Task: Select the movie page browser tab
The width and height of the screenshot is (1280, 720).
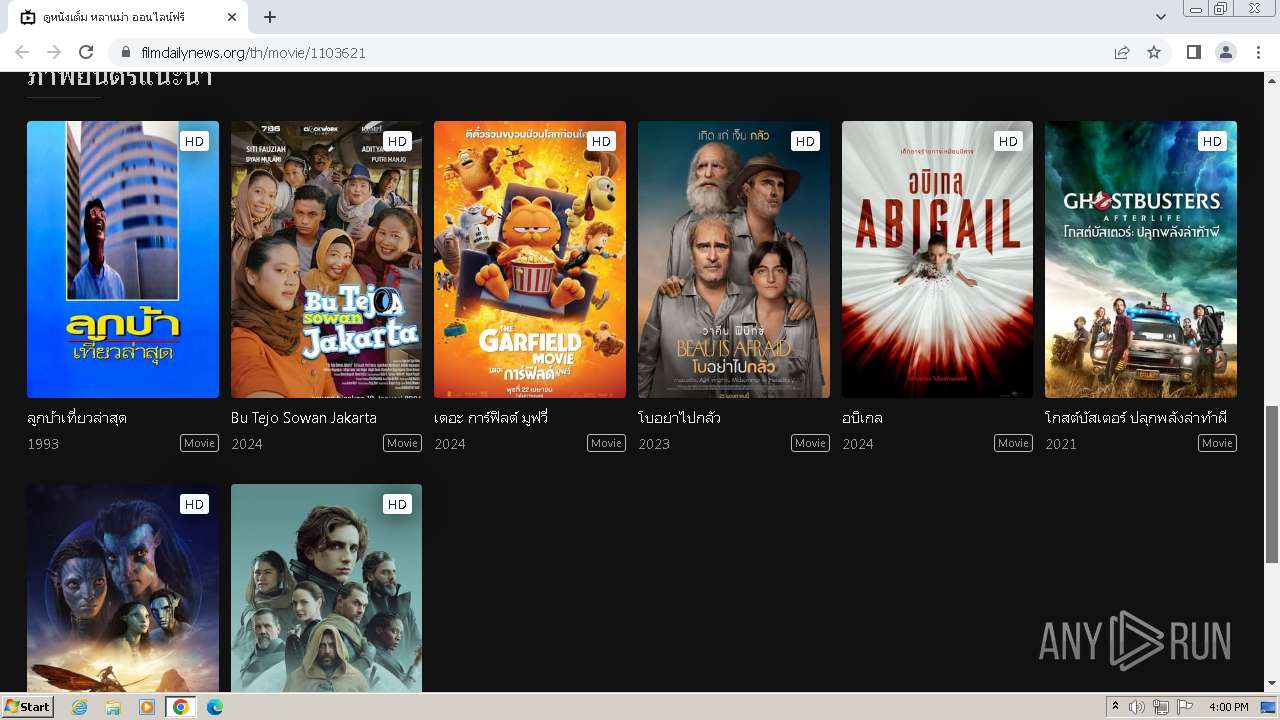Action: point(128,17)
